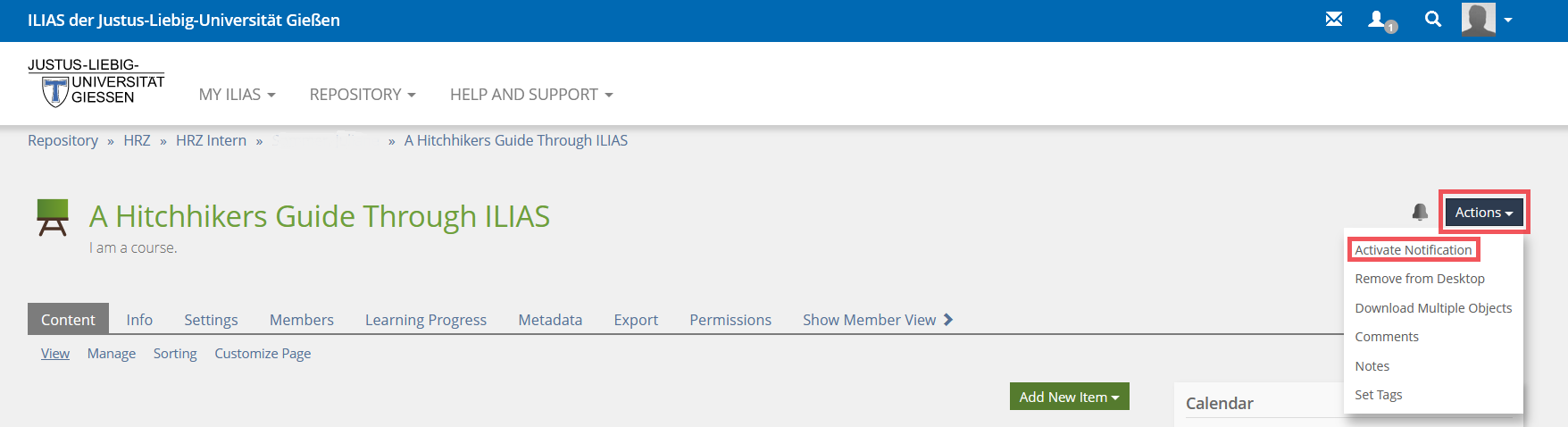The width and height of the screenshot is (1568, 427).
Task: Click the notification bell icon
Action: tap(1420, 212)
